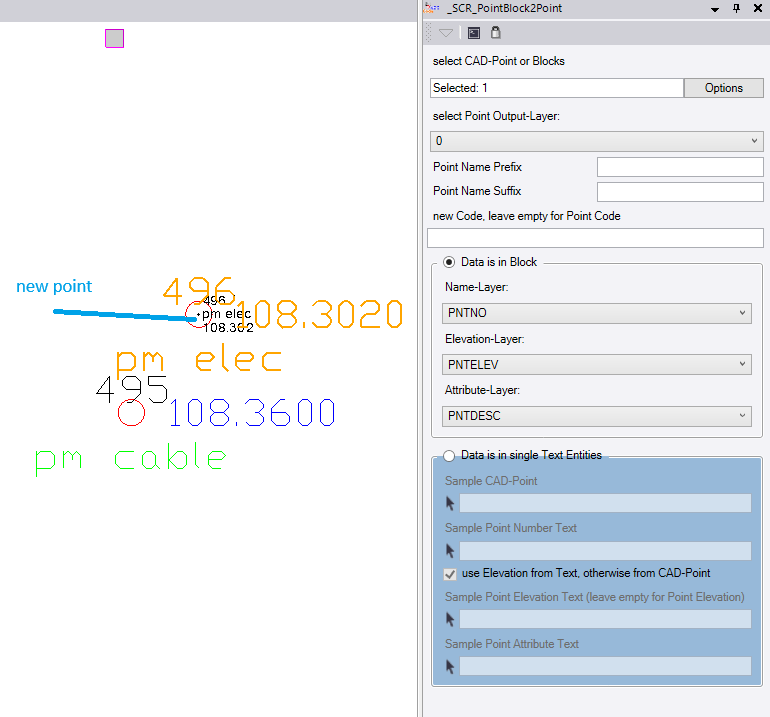
Task: Click the small black 'pm elec' point label
Action: pyautogui.click(x=226, y=314)
